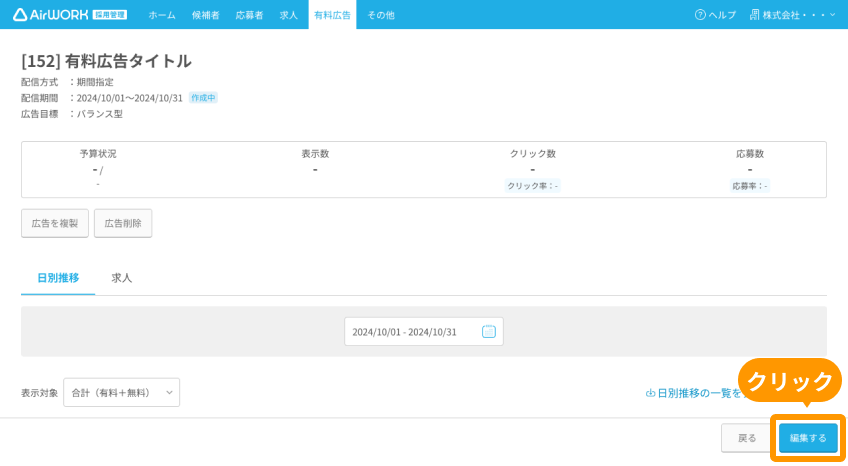The width and height of the screenshot is (848, 466).
Task: Click the 戻る button
Action: [747, 438]
